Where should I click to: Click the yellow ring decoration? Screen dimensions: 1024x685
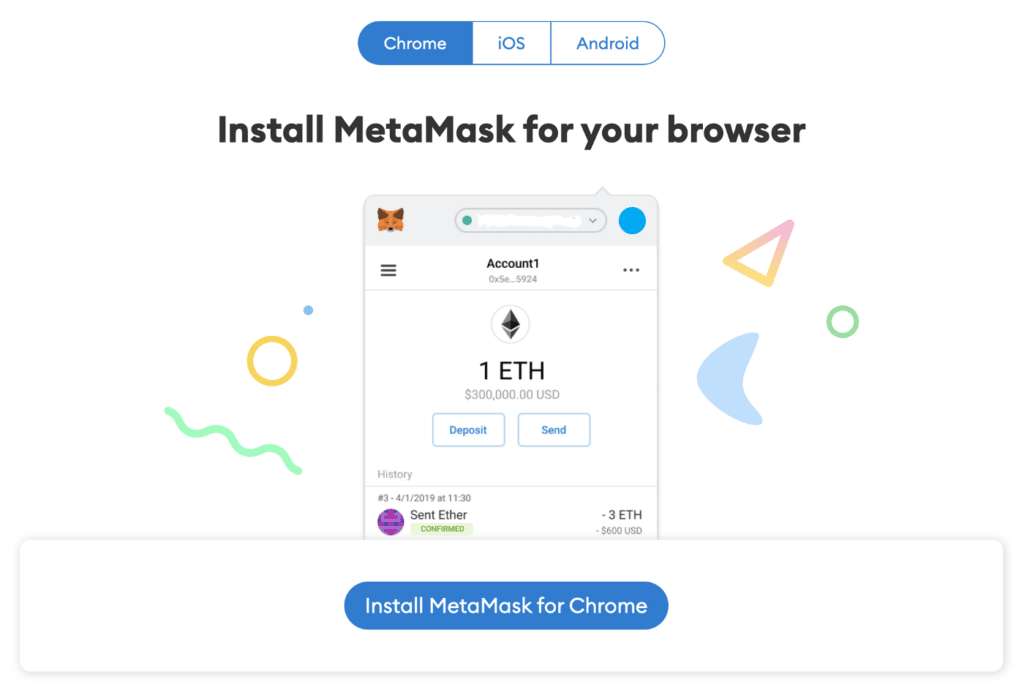[272, 360]
